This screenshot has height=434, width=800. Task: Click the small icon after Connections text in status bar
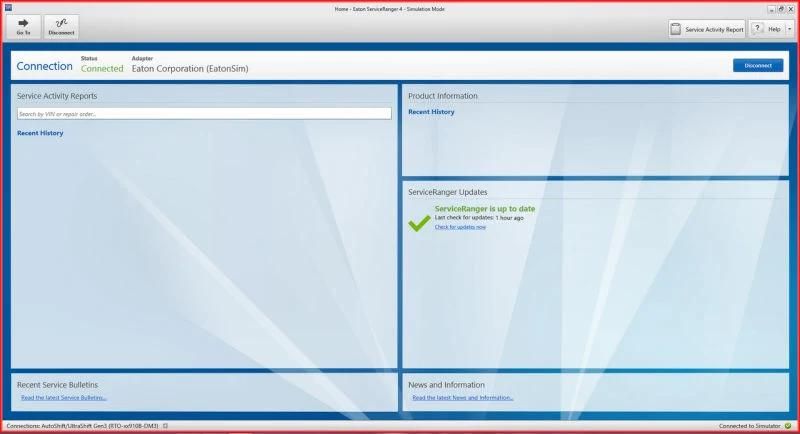coord(165,426)
